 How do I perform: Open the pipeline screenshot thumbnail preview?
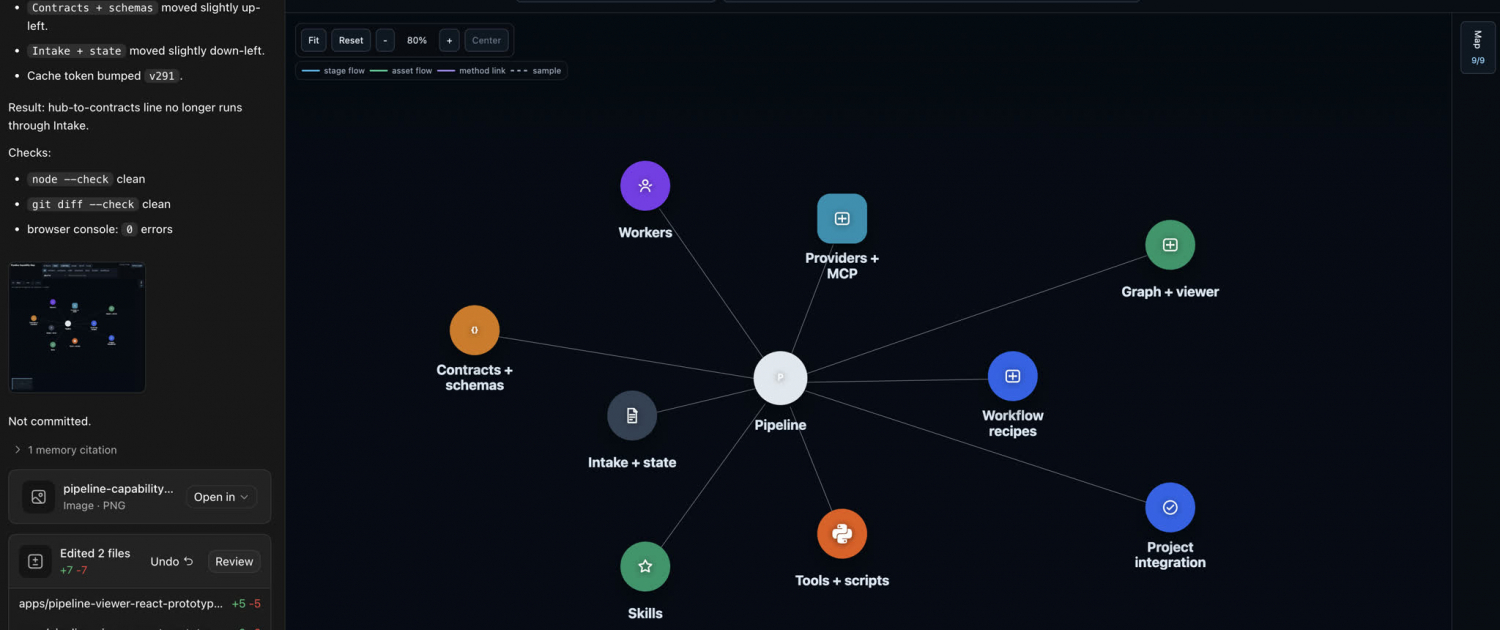(x=77, y=327)
